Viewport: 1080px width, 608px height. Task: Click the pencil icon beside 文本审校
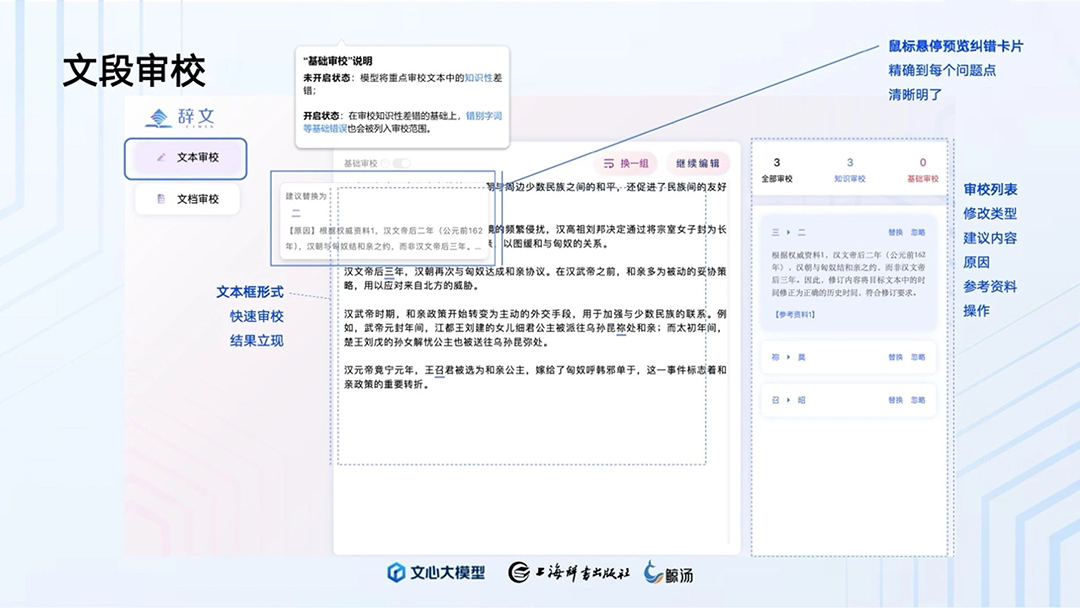point(161,158)
